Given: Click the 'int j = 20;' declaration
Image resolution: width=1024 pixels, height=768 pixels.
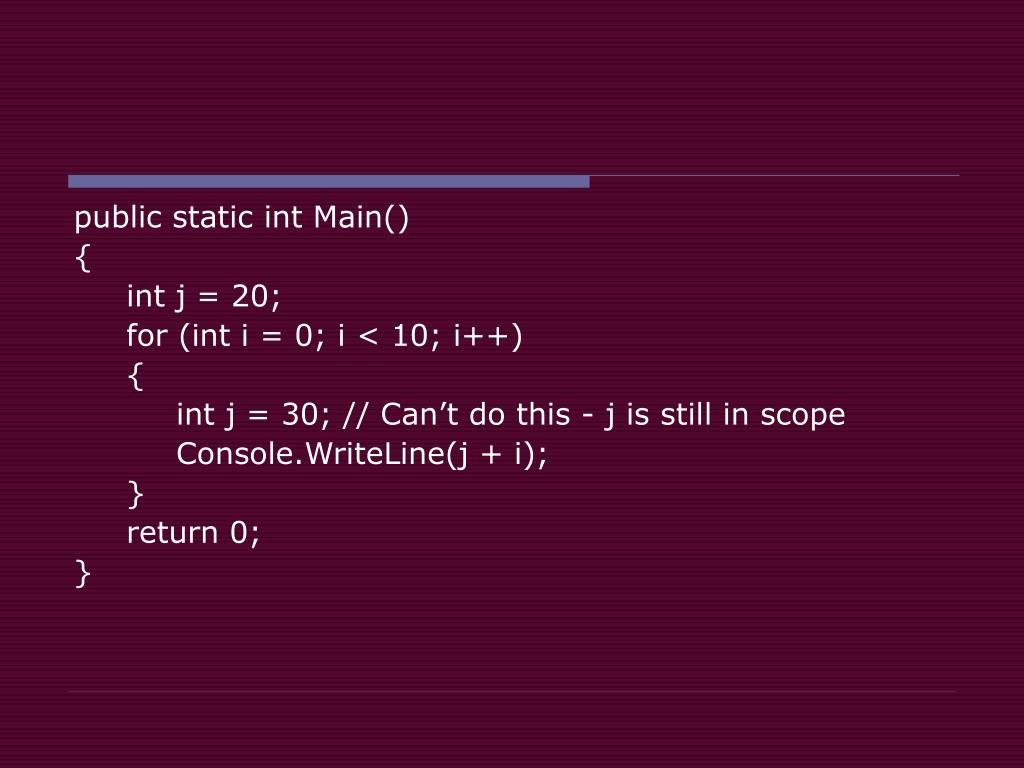Looking at the screenshot, I should (x=204, y=296).
